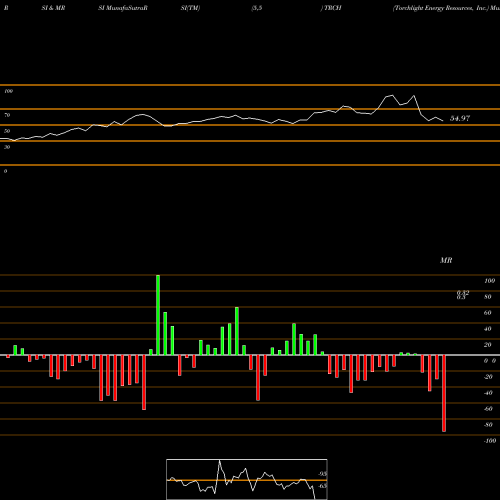Screen dimensions: 500x500
Task: Select the 30 level label on RSI axis
Action: click(7, 147)
